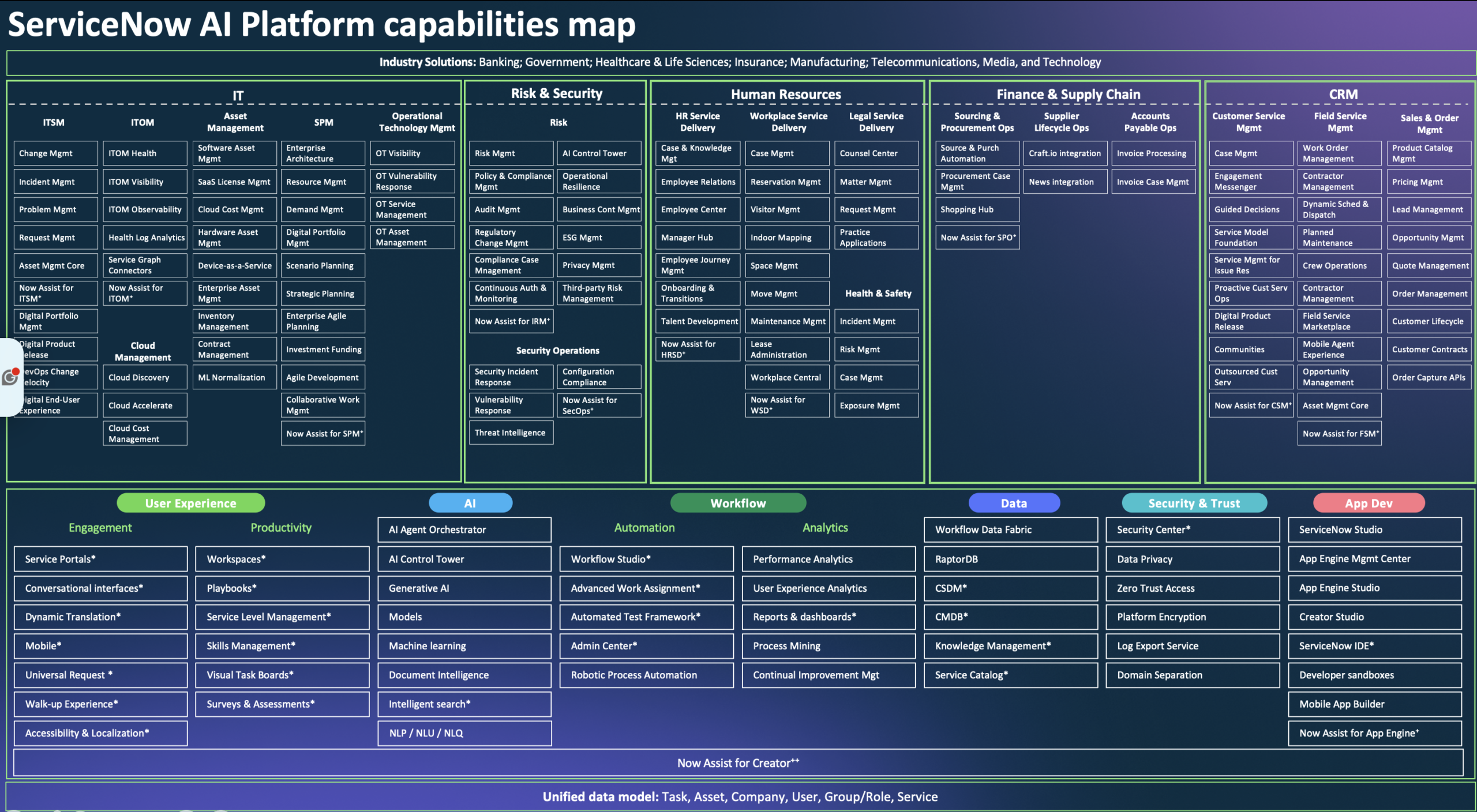Select the Cloud Discovery capability box
The image size is (1477, 812).
(x=144, y=377)
